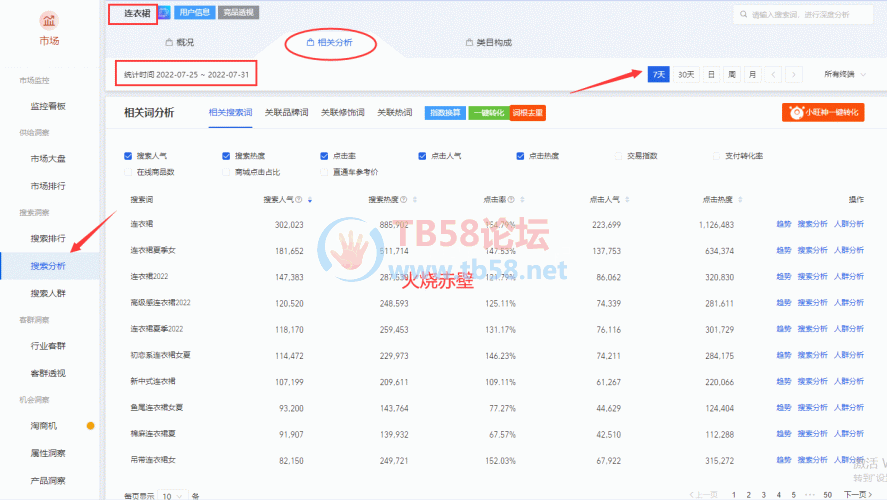Select 关联热词 tab
Screen dimensions: 887x500
pos(395,113)
